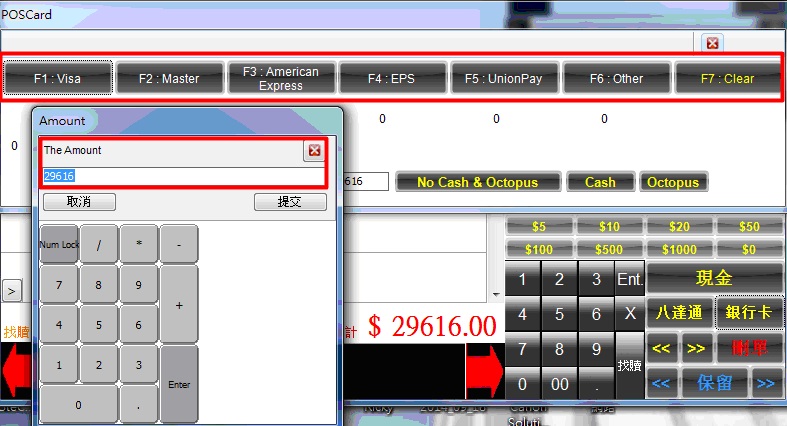Tap the slash key on the Amount keypad
787x426 pixels.
pos(99,244)
